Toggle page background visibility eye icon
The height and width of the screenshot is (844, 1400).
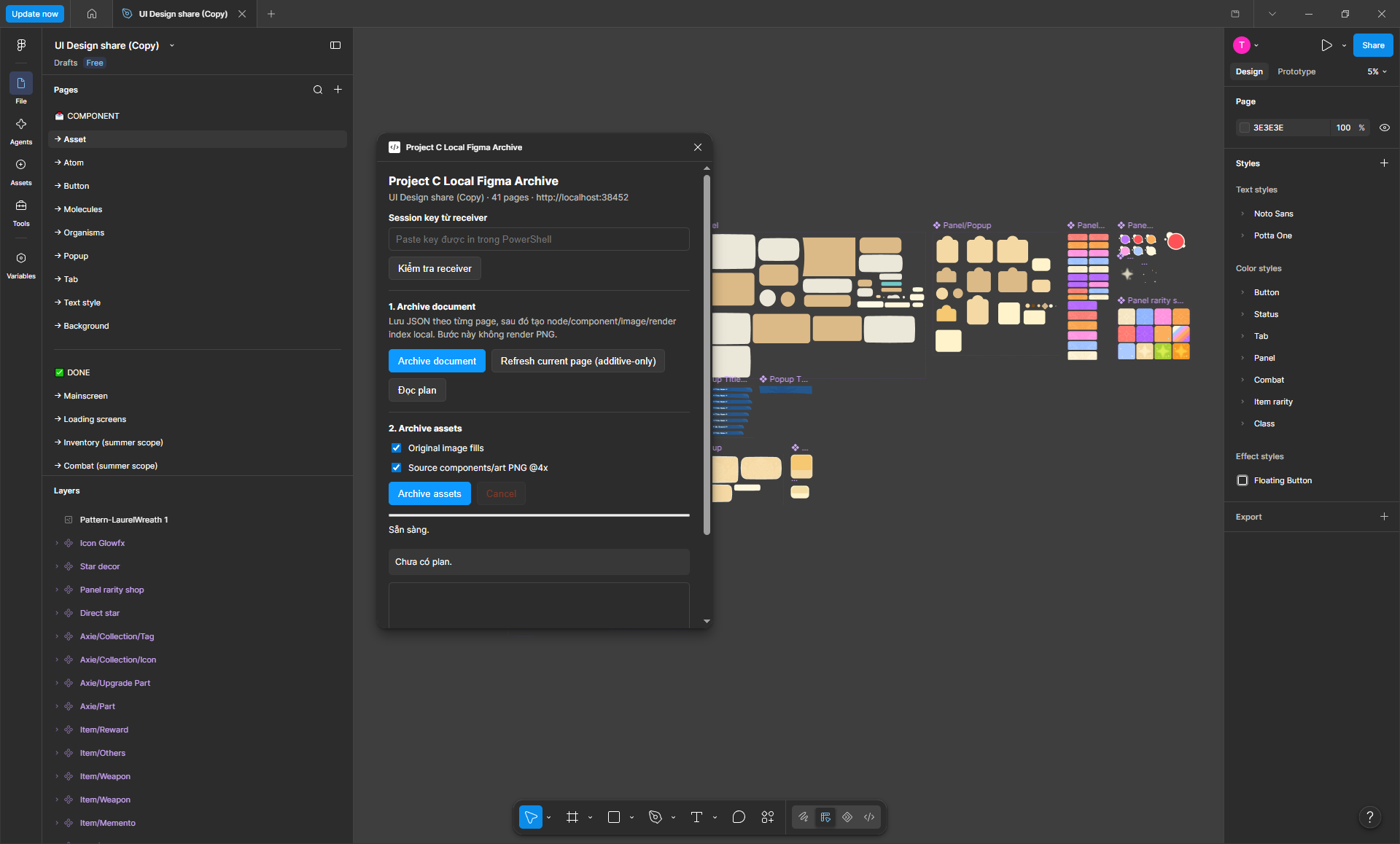coord(1385,128)
